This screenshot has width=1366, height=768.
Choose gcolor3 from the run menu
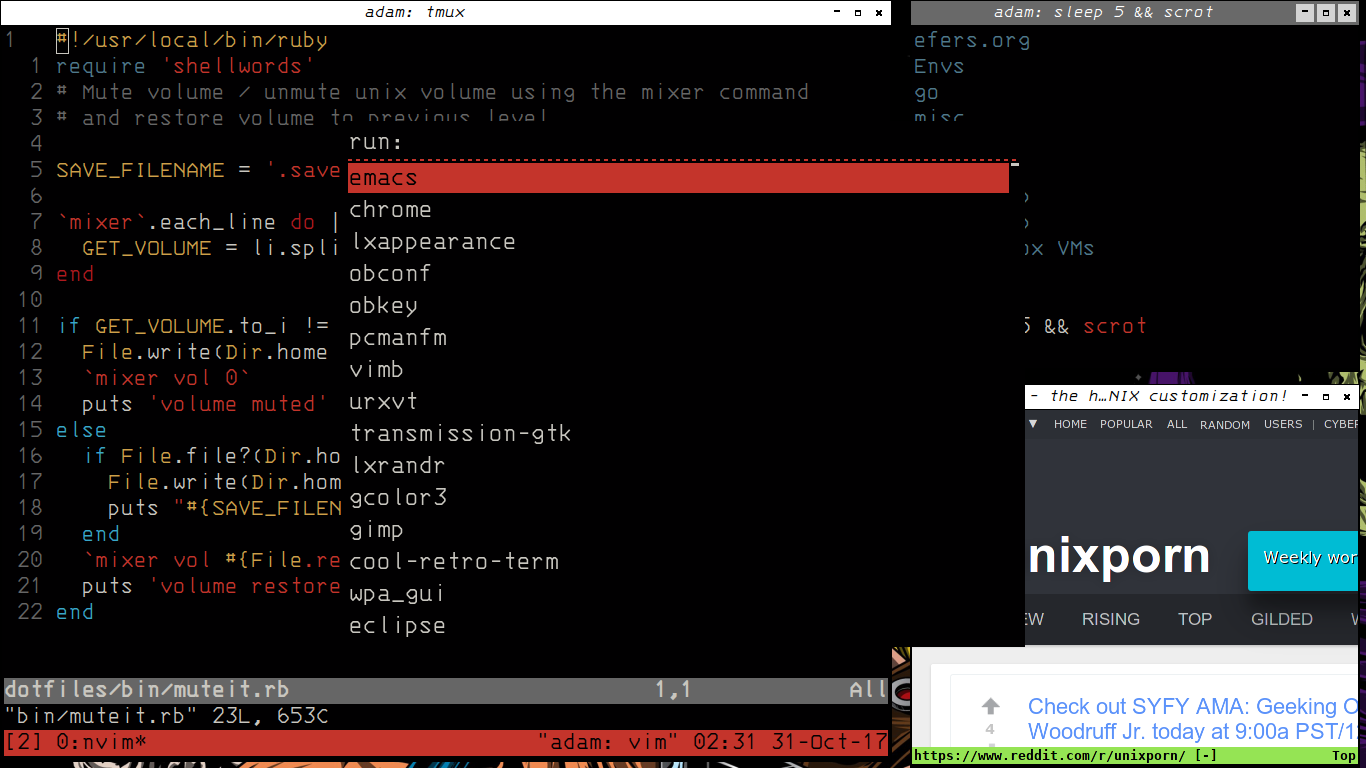[x=397, y=498]
